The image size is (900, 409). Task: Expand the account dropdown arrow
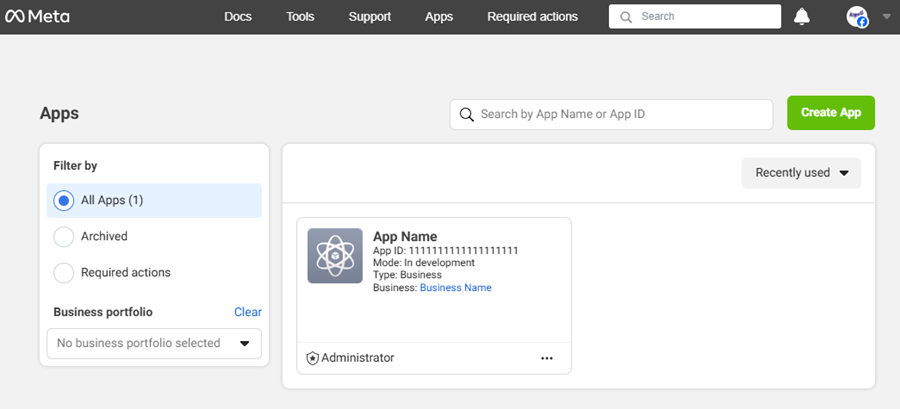tap(886, 17)
